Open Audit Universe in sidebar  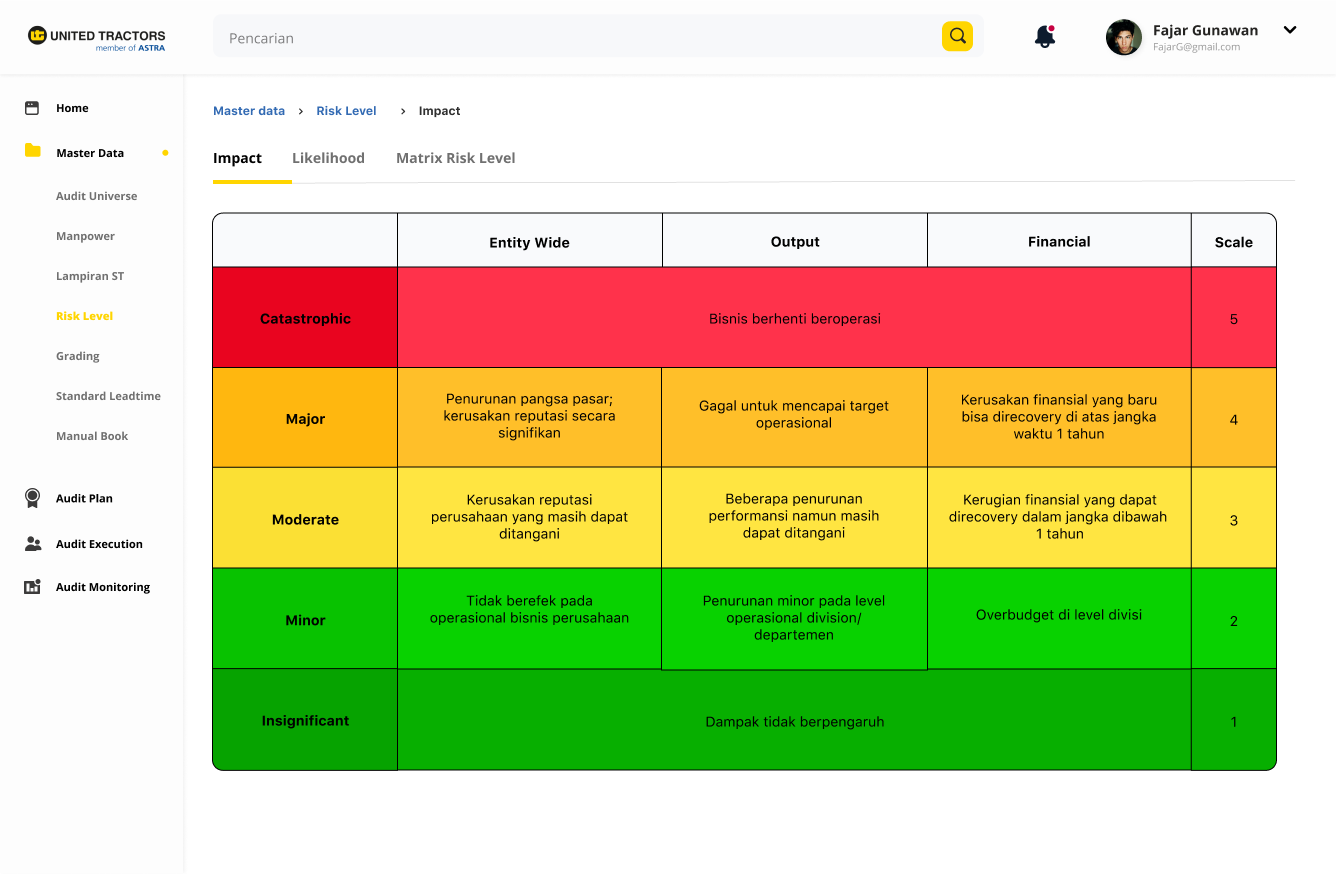[96, 196]
